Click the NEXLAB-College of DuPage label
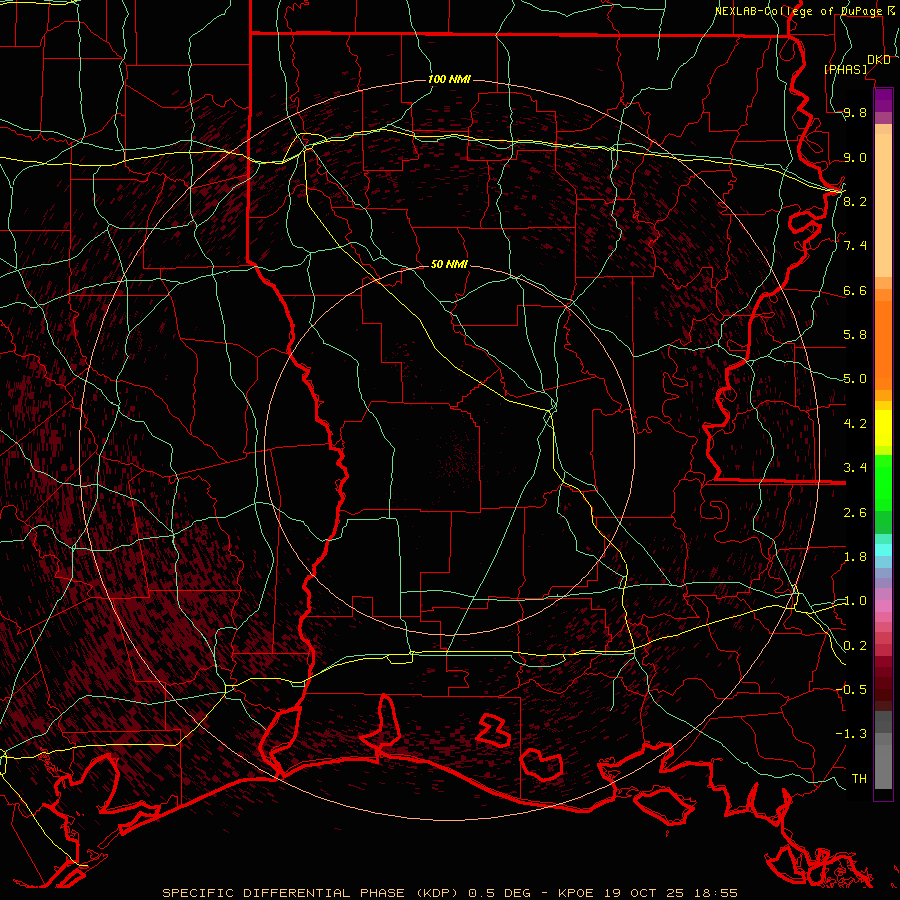 click(799, 11)
